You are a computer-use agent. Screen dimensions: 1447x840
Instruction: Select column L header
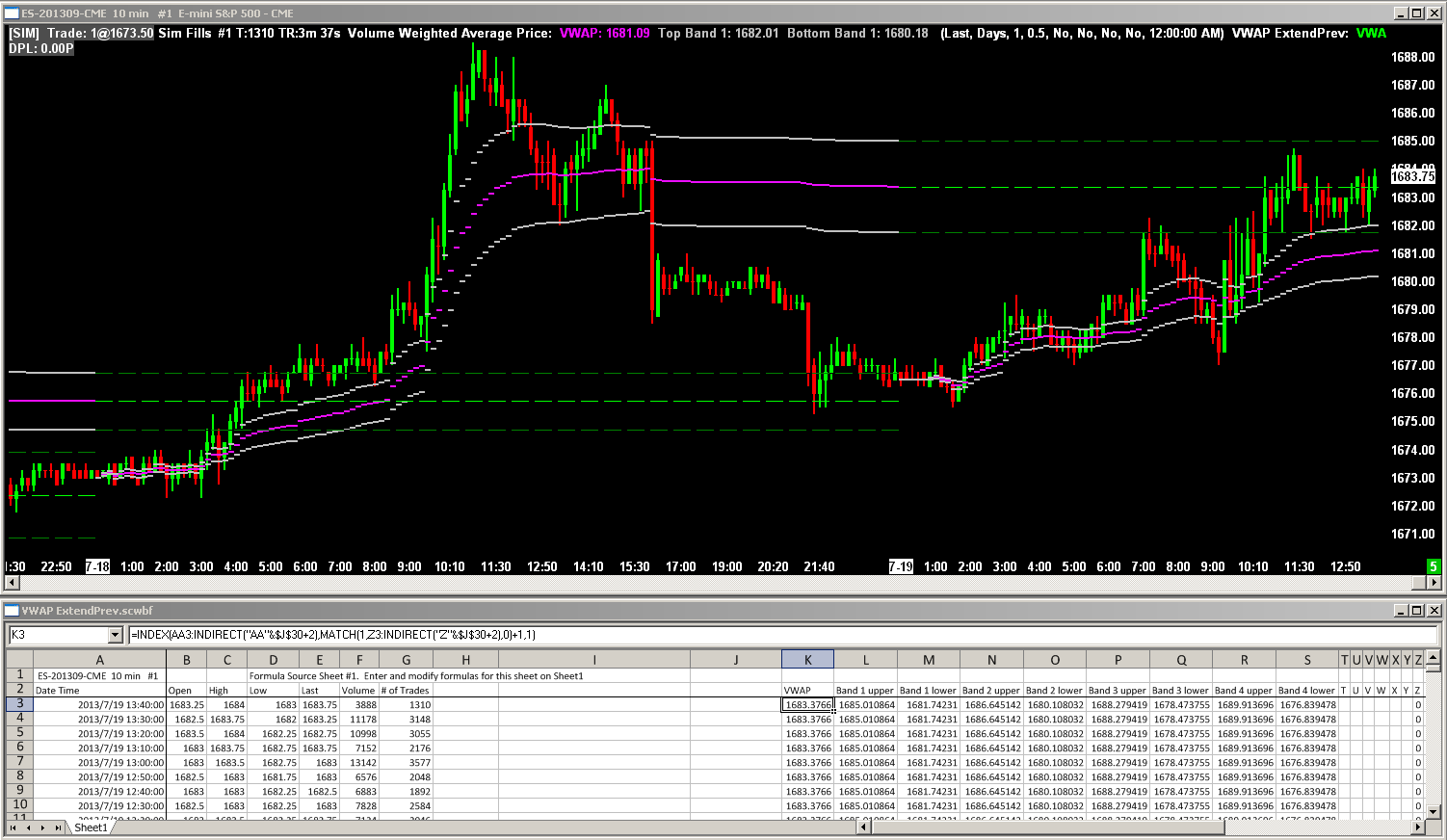point(865,660)
